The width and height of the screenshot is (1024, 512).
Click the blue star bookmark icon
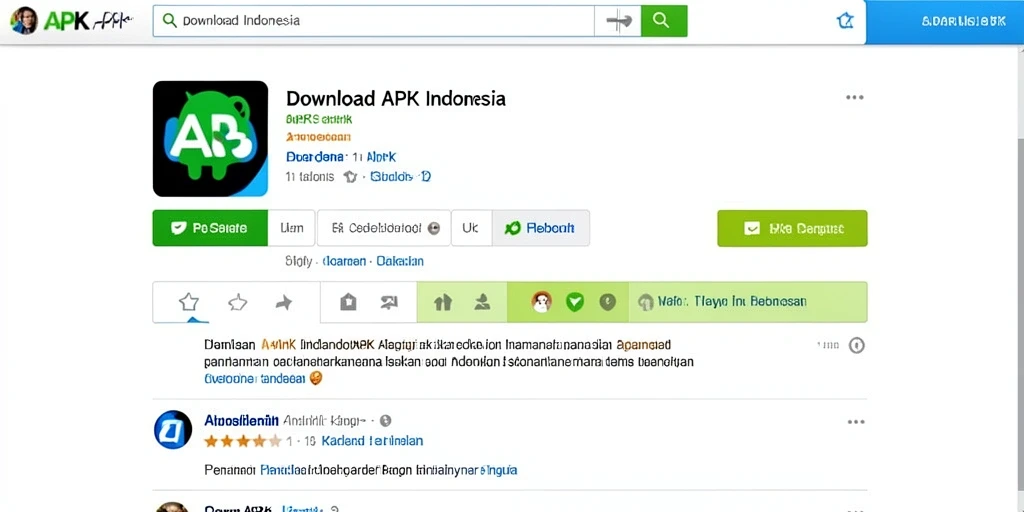[845, 21]
